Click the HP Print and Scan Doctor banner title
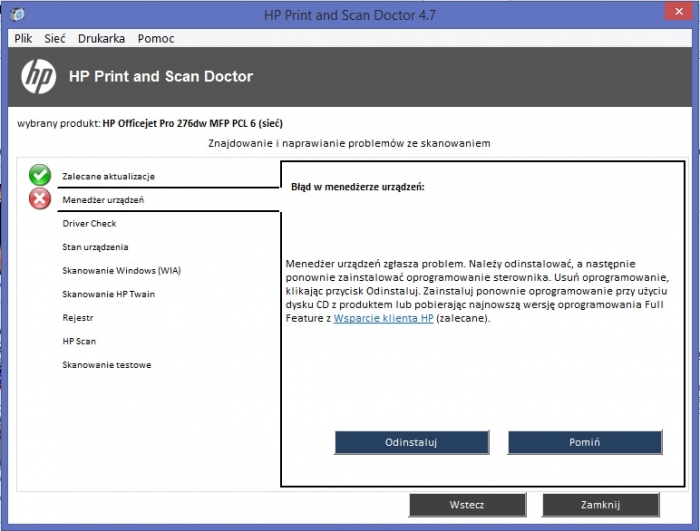Viewport: 700px width, 531px height. click(161, 76)
